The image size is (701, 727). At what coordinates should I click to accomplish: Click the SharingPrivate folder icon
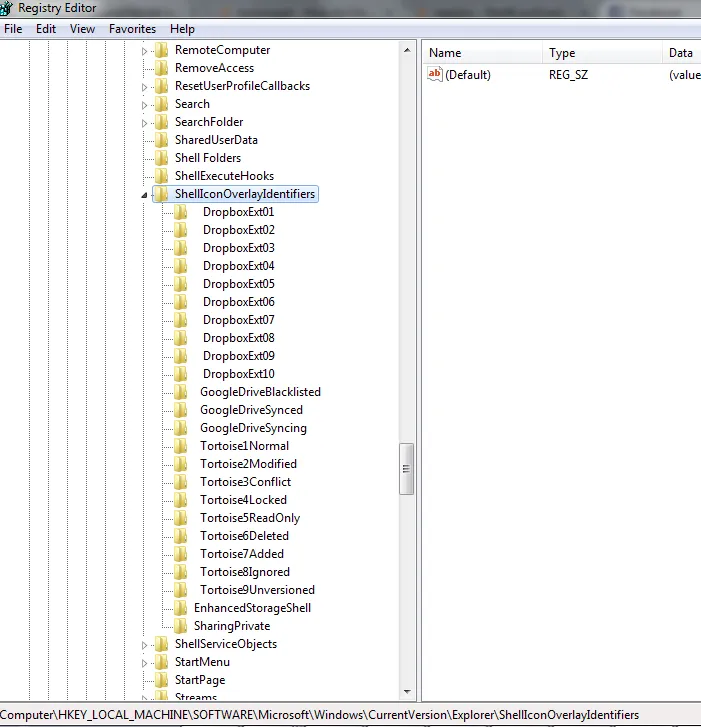pyautogui.click(x=180, y=626)
